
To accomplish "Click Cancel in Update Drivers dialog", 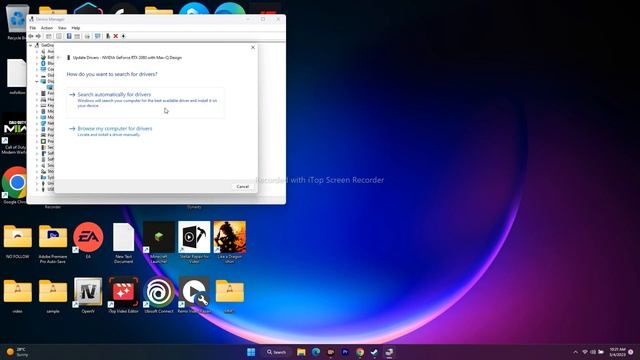I will pos(242,187).
